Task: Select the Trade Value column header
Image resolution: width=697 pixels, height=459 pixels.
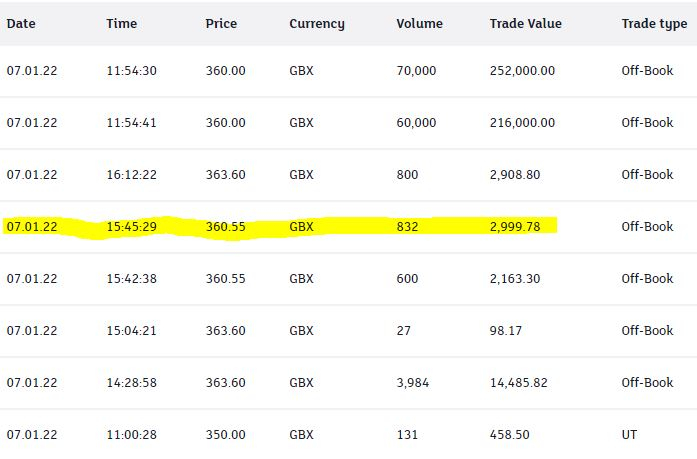Action: coord(526,23)
